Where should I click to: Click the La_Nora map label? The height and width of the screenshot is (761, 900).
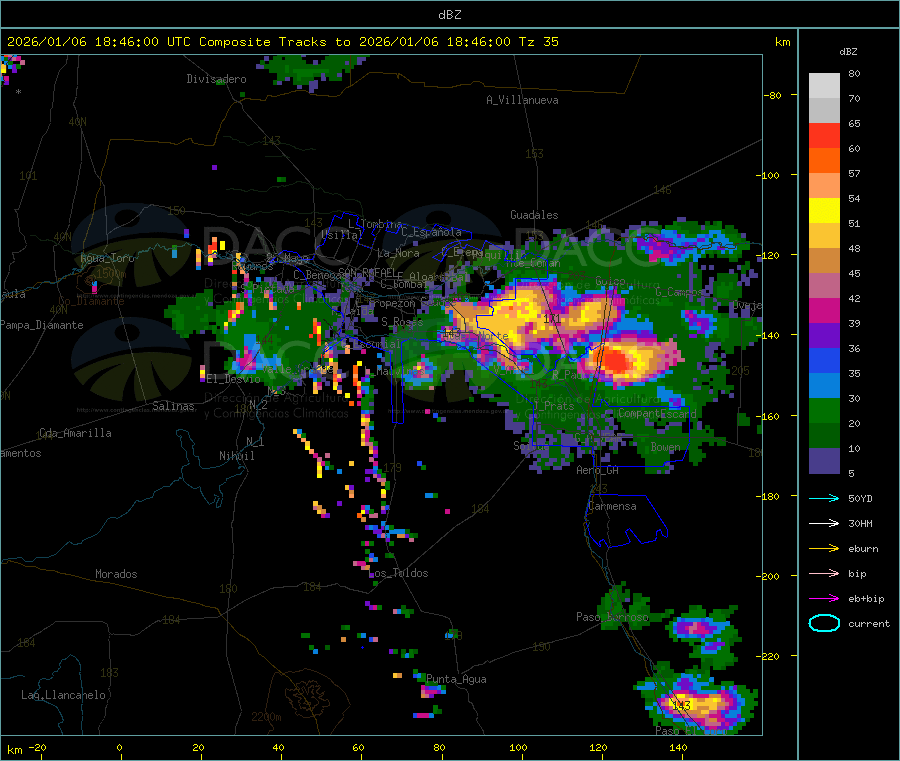[x=398, y=253]
